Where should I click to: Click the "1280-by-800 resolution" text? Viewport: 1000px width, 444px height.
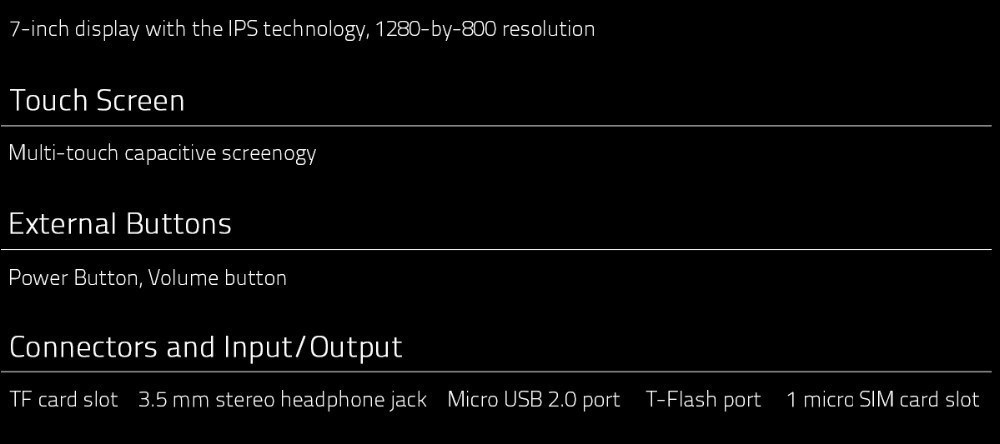(x=484, y=29)
